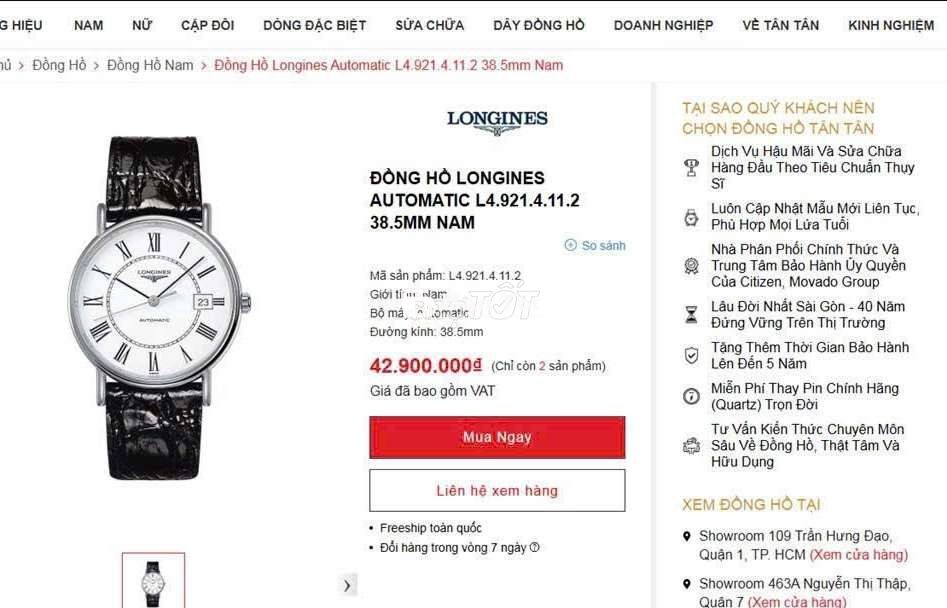Click the Longines brand logo
Image resolution: width=947 pixels, height=608 pixels.
(497, 122)
